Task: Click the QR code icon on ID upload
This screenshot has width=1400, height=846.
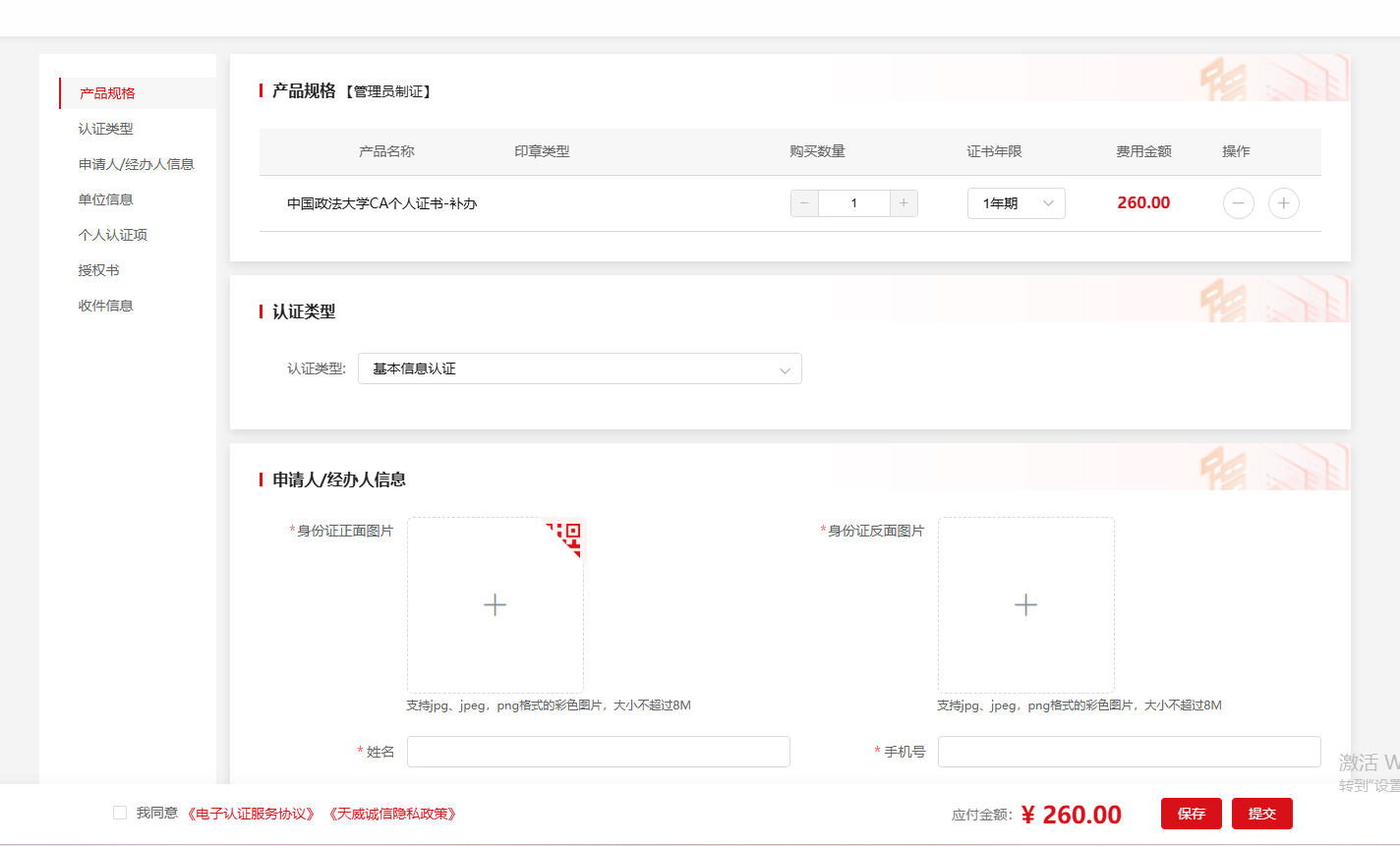Action: pos(569,536)
